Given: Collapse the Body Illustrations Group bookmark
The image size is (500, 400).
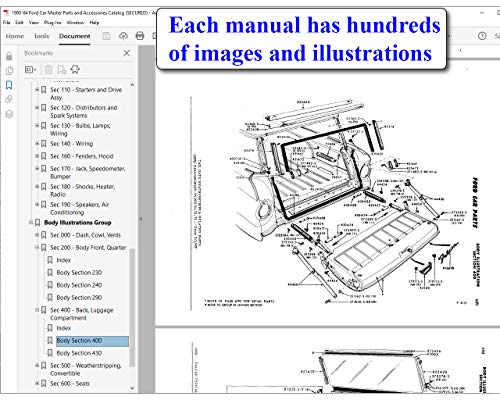Looking at the screenshot, I should (31, 222).
